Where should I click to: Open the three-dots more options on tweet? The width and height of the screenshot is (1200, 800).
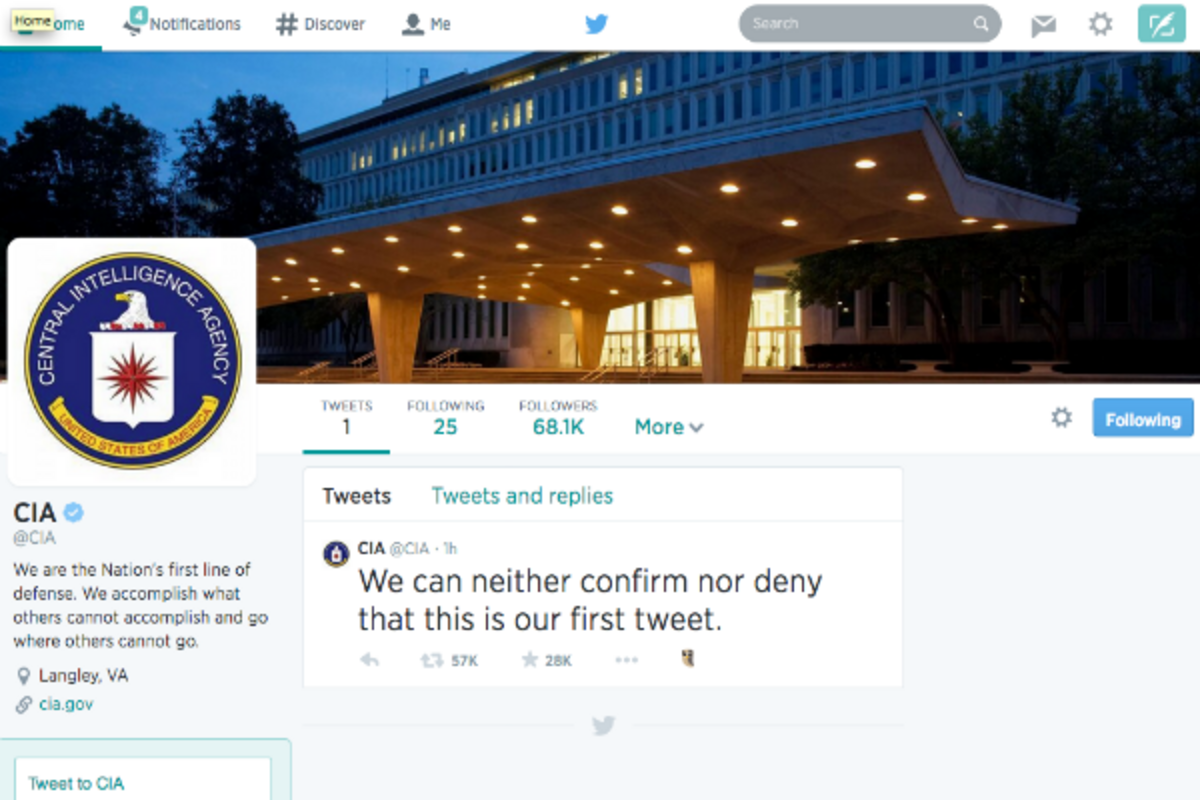[626, 660]
